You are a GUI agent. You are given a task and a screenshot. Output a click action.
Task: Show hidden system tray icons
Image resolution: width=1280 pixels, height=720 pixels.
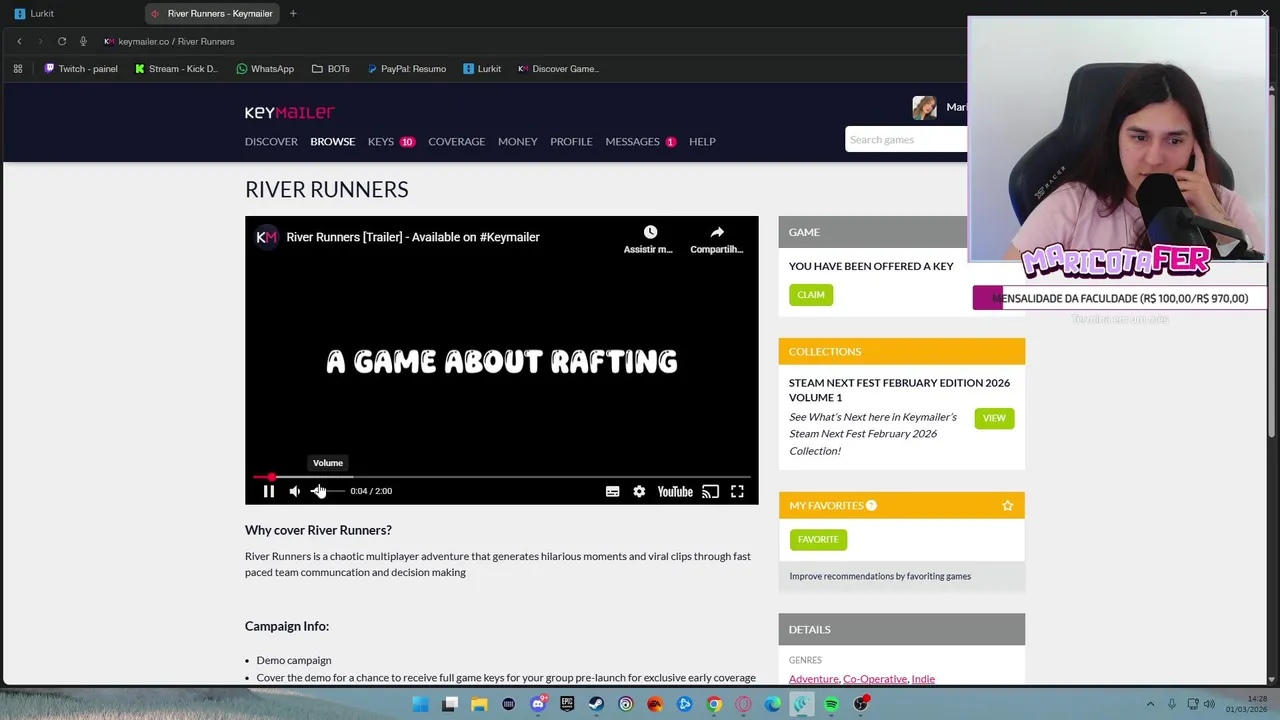[1150, 704]
